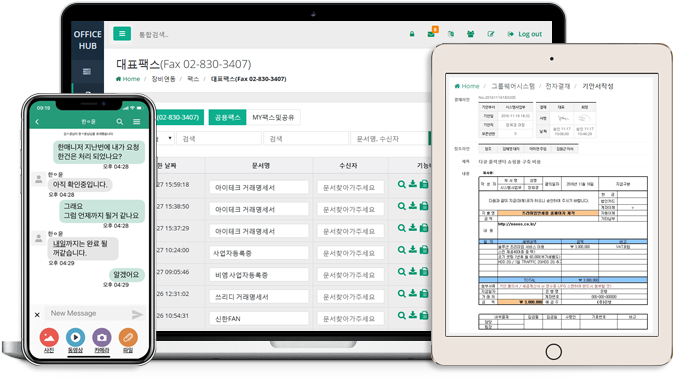Open the dropdown left of the 검색 fields
The height and width of the screenshot is (378, 682).
click(x=165, y=138)
